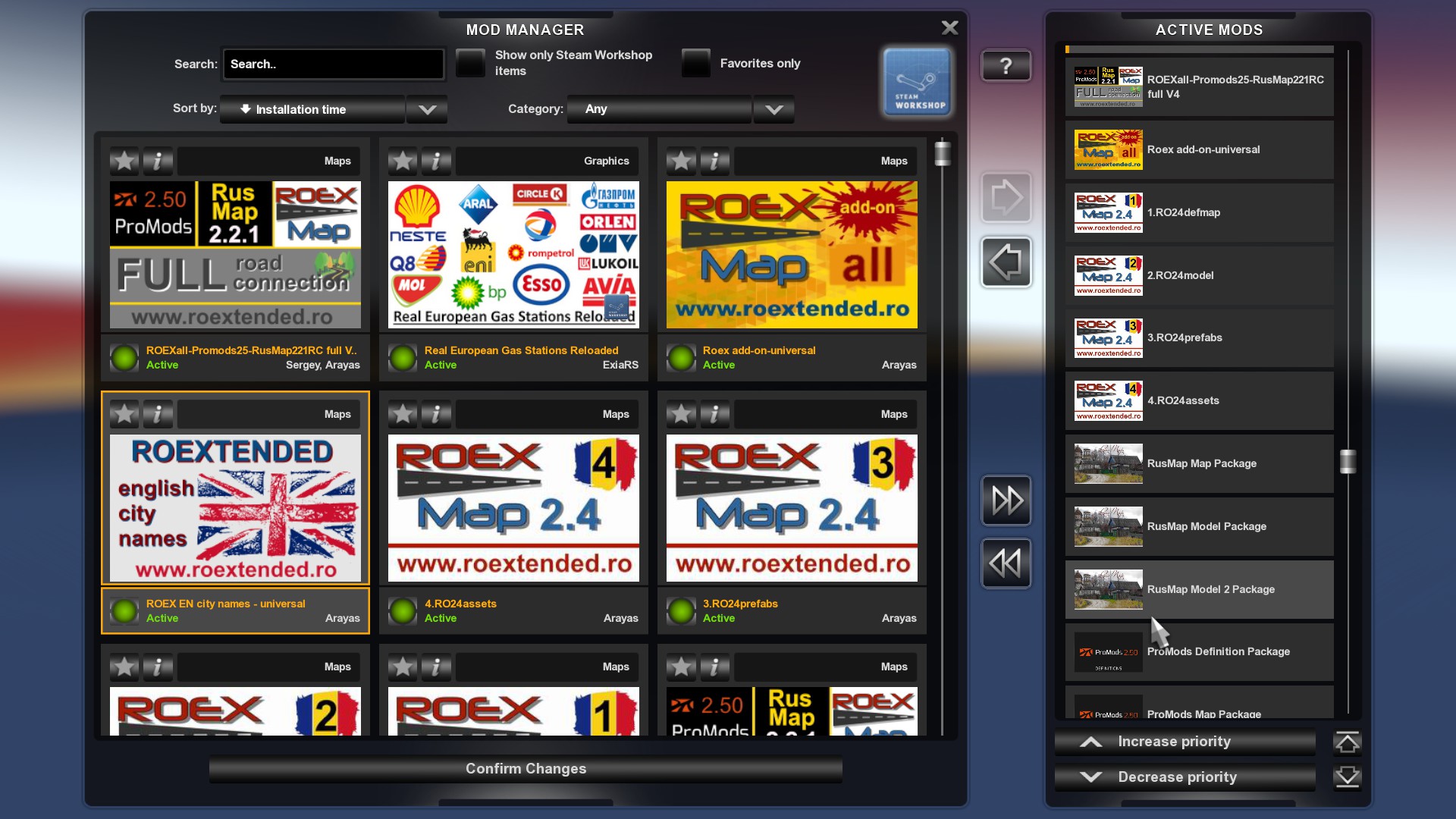Expand category list with the chevron arrow

point(773,109)
